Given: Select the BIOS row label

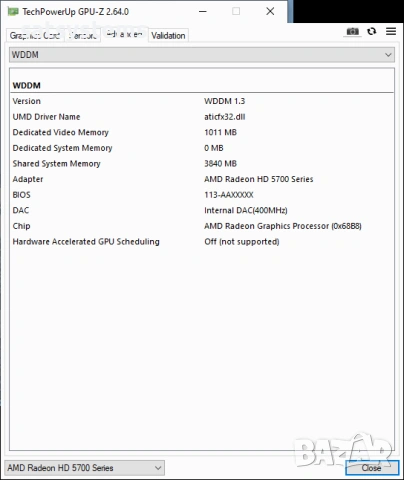Looking at the screenshot, I should [22, 195].
